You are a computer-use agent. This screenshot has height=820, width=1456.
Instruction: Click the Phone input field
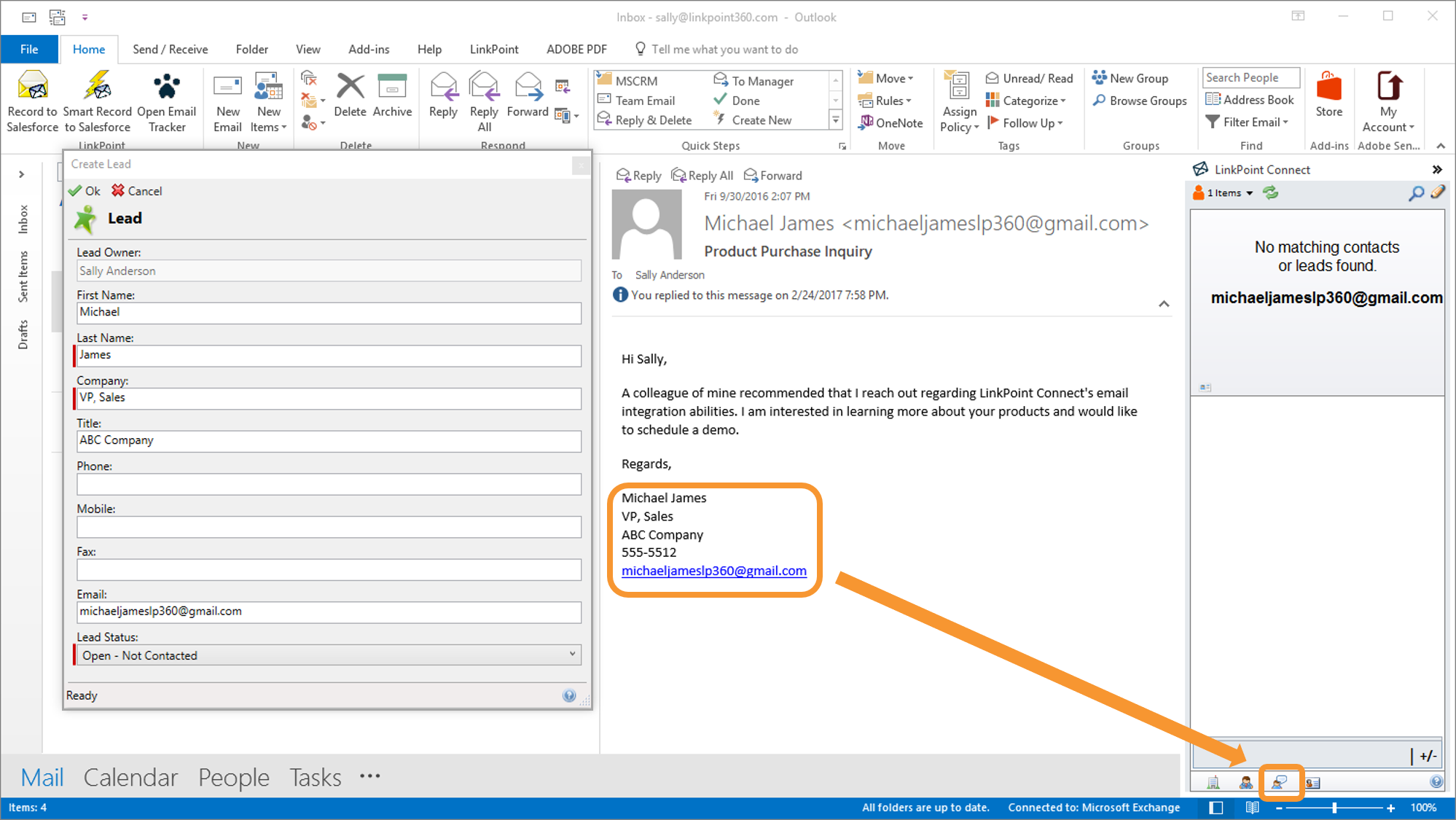pyautogui.click(x=329, y=484)
